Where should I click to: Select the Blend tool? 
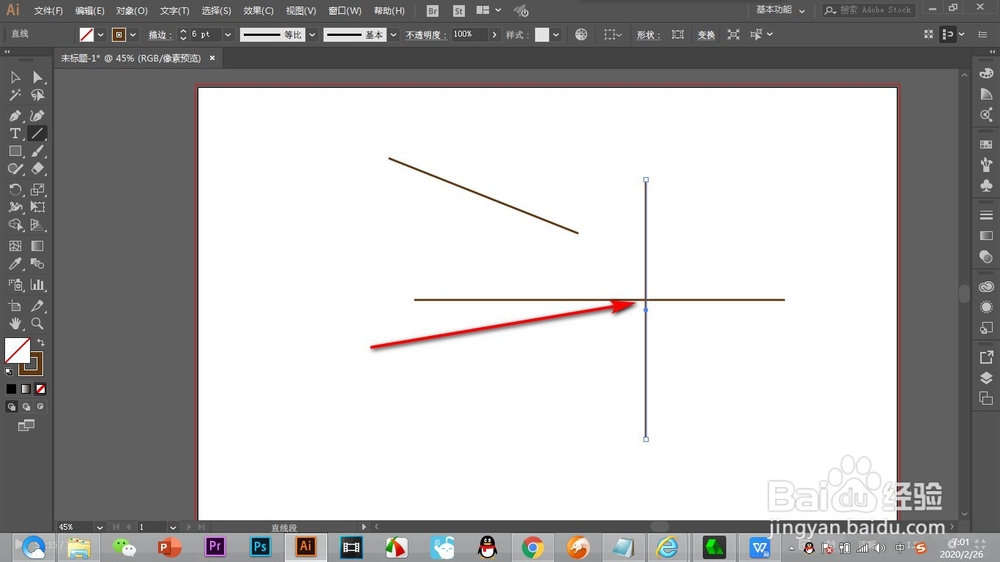(x=38, y=264)
